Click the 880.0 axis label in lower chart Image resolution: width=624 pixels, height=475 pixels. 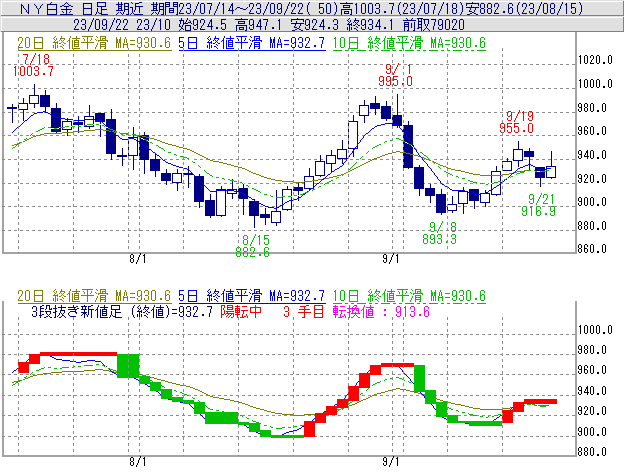click(x=592, y=452)
